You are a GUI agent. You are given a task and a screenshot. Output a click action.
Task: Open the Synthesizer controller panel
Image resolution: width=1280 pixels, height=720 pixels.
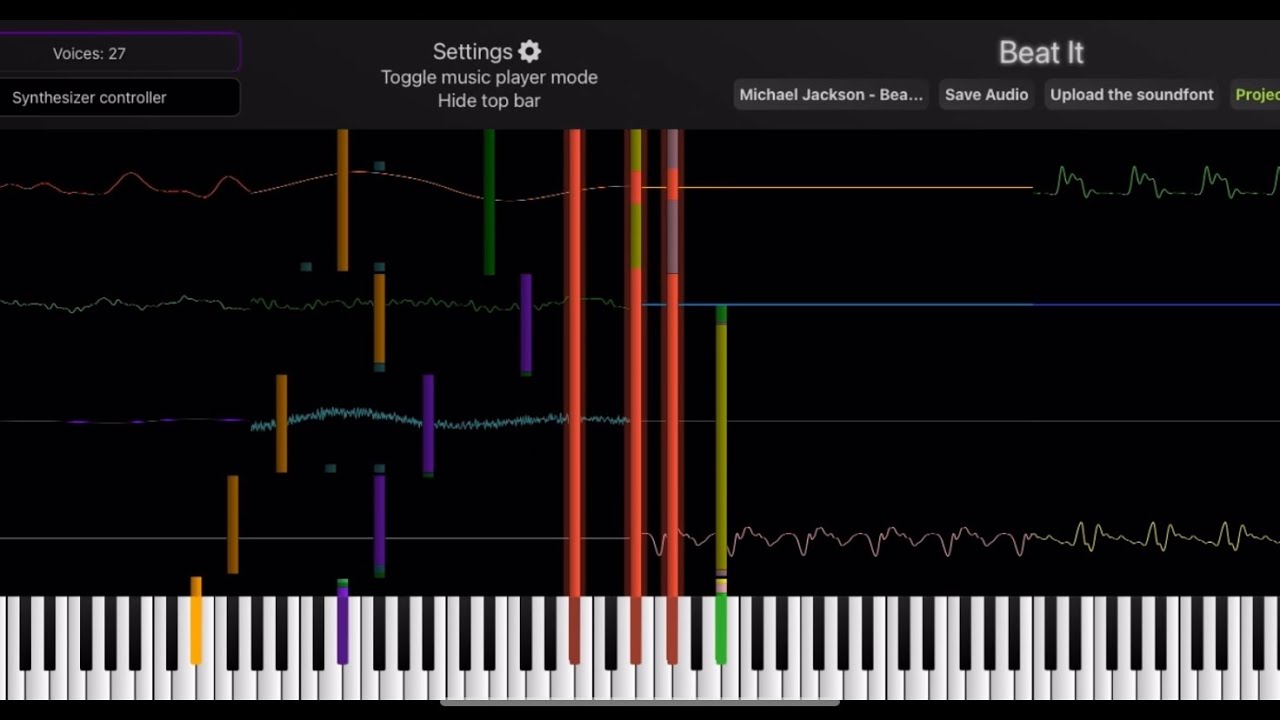pos(119,97)
